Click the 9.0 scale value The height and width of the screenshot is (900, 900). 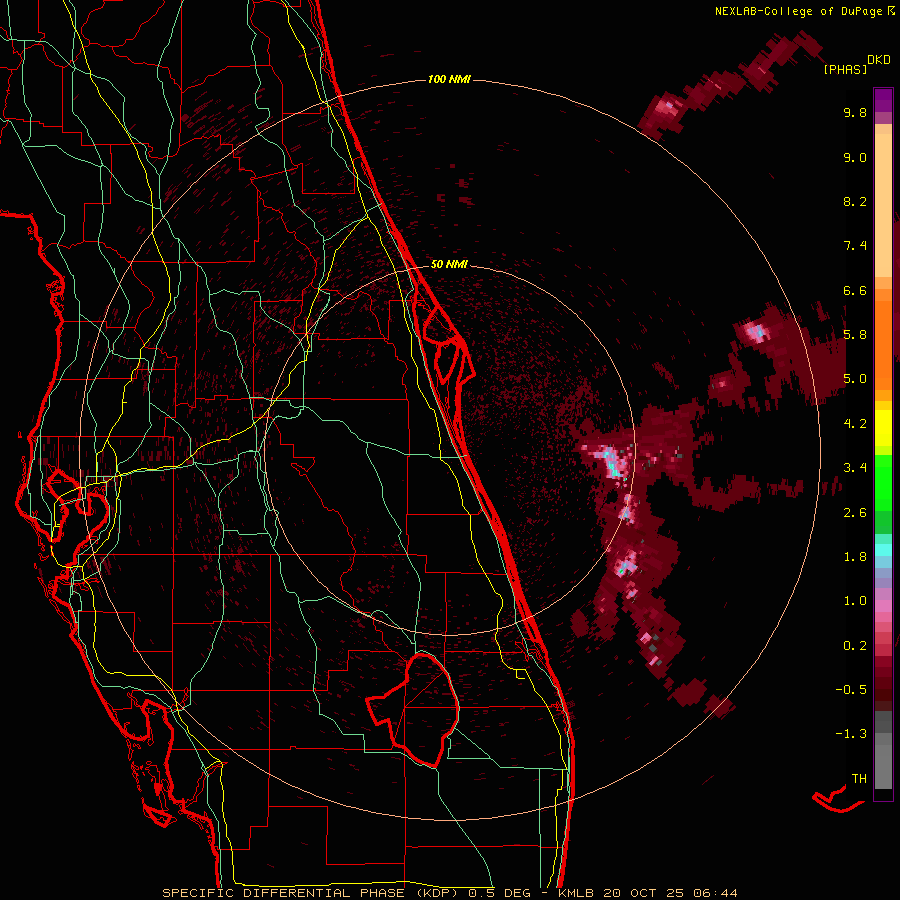click(x=855, y=157)
